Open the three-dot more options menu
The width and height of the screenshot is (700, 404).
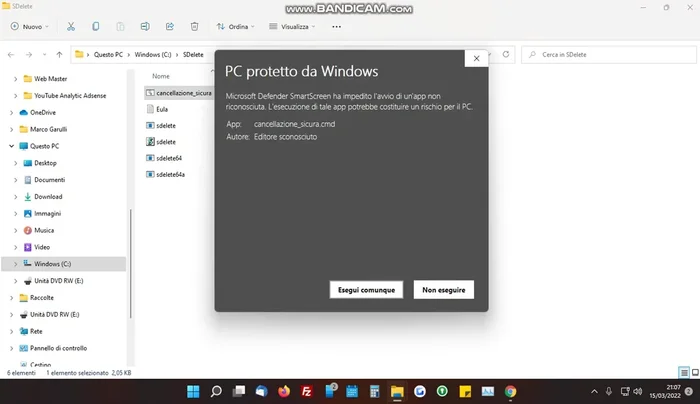coord(336,27)
